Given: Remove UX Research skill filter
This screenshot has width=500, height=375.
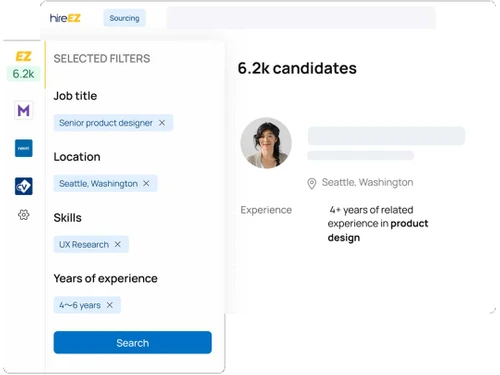Looking at the screenshot, I should [x=118, y=244].
